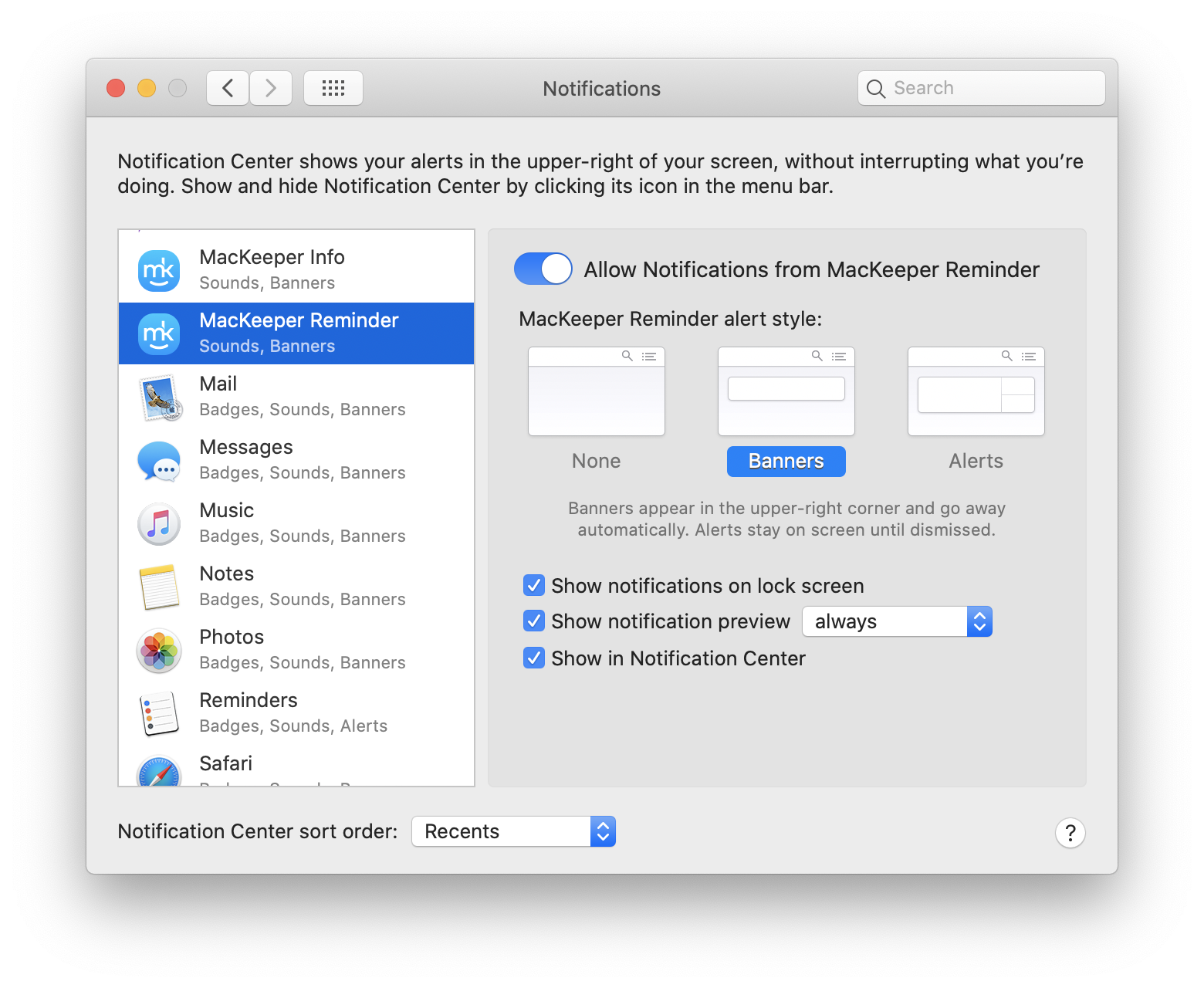
Task: Click the MacKeeper Info app icon
Action: pyautogui.click(x=159, y=271)
